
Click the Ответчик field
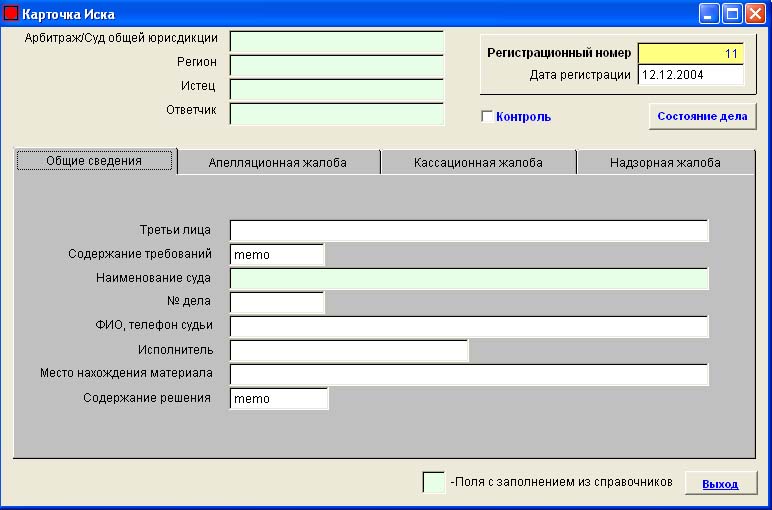pyautogui.click(x=336, y=113)
